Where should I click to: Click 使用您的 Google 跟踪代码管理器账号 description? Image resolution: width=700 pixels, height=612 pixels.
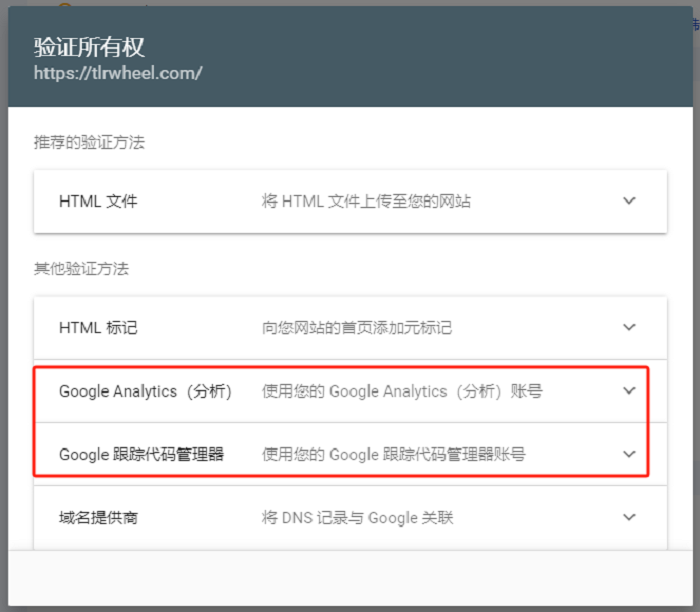394,454
